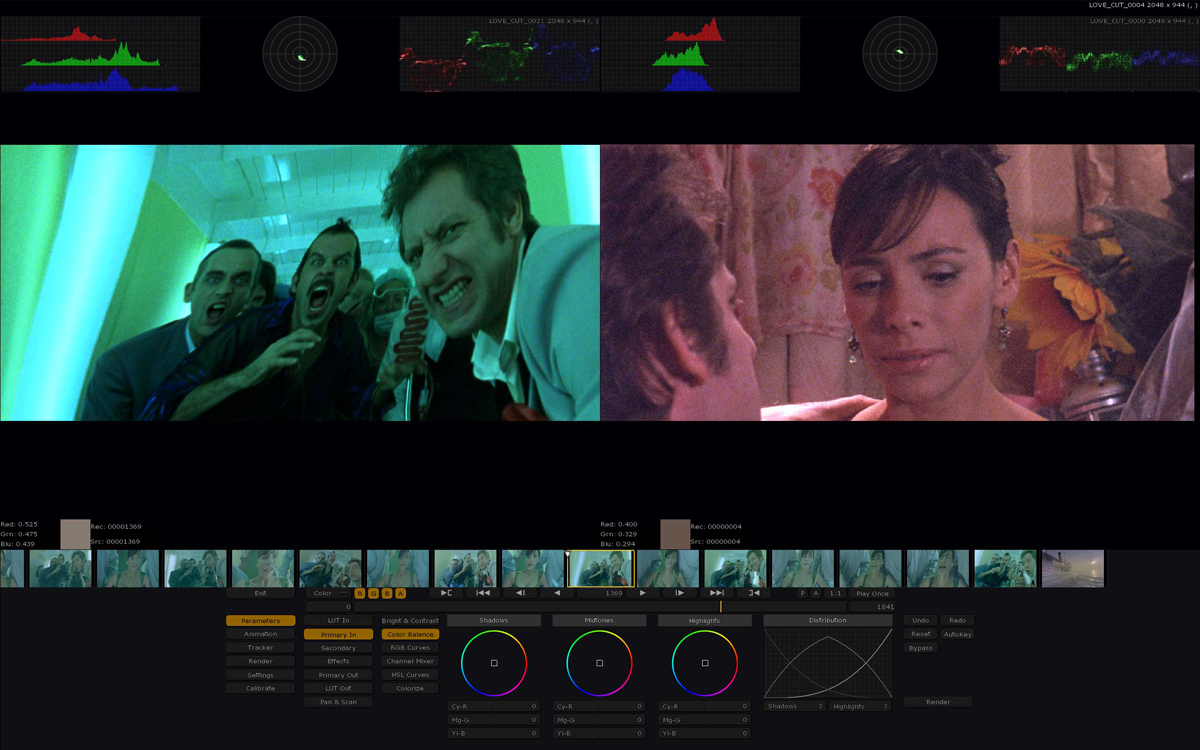This screenshot has height=750, width=1200.
Task: Play the clip forward
Action: point(642,593)
